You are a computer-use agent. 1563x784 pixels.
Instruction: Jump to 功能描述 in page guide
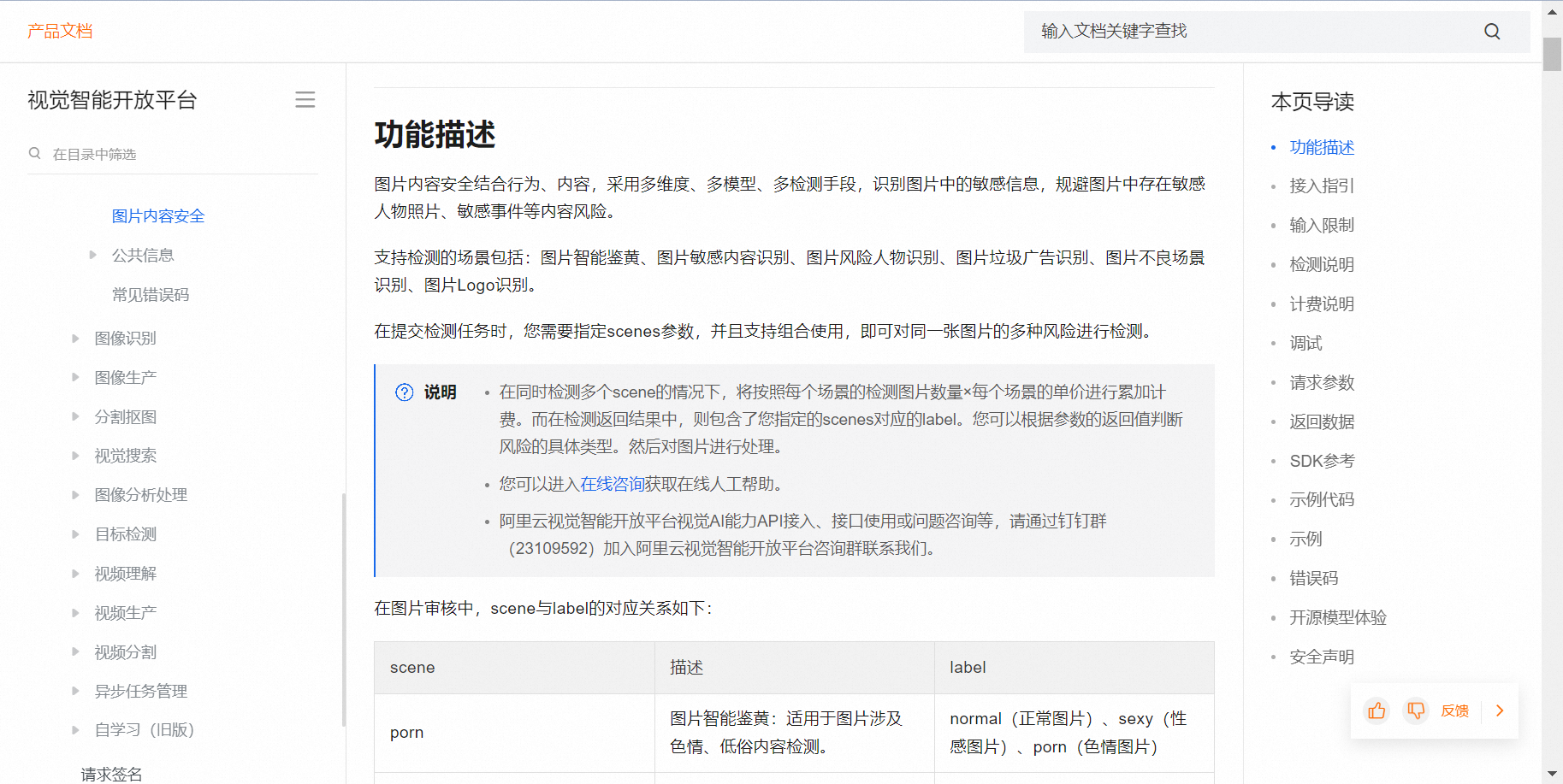tap(1322, 147)
